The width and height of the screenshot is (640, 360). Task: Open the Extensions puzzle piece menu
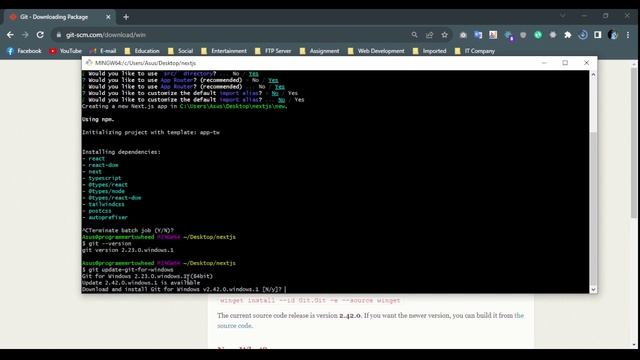pos(568,35)
